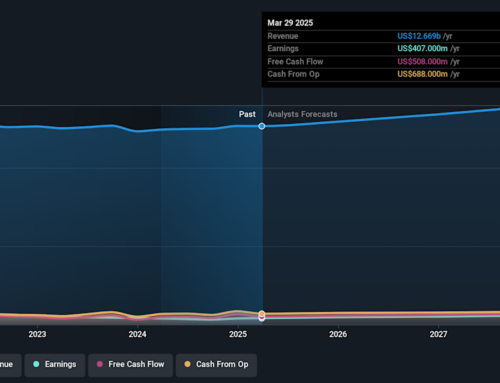Click the 'Earnings' row label in tooltip
Viewport: 500px width, 383px height.
pyautogui.click(x=283, y=49)
